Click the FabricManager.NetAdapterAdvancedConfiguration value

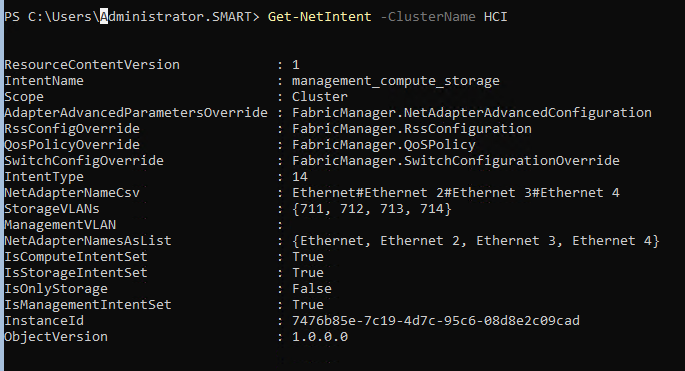(x=472, y=113)
